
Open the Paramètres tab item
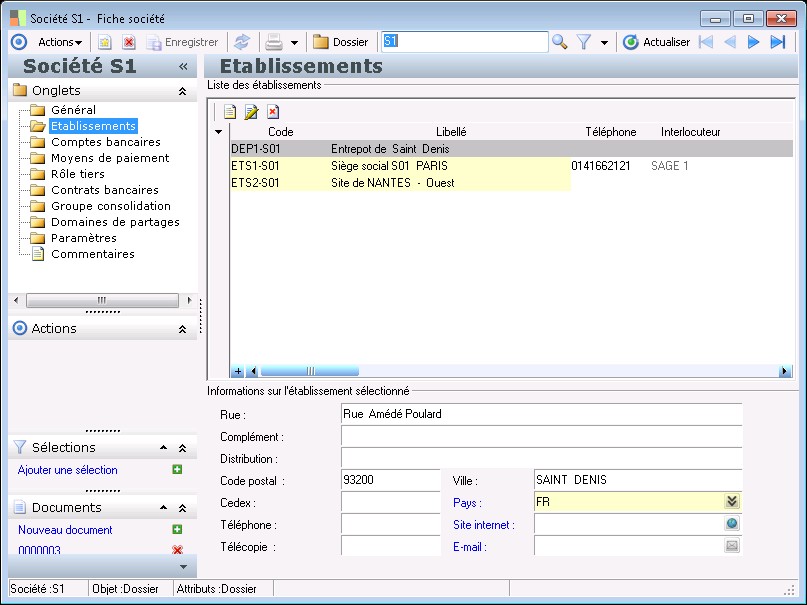[83, 238]
